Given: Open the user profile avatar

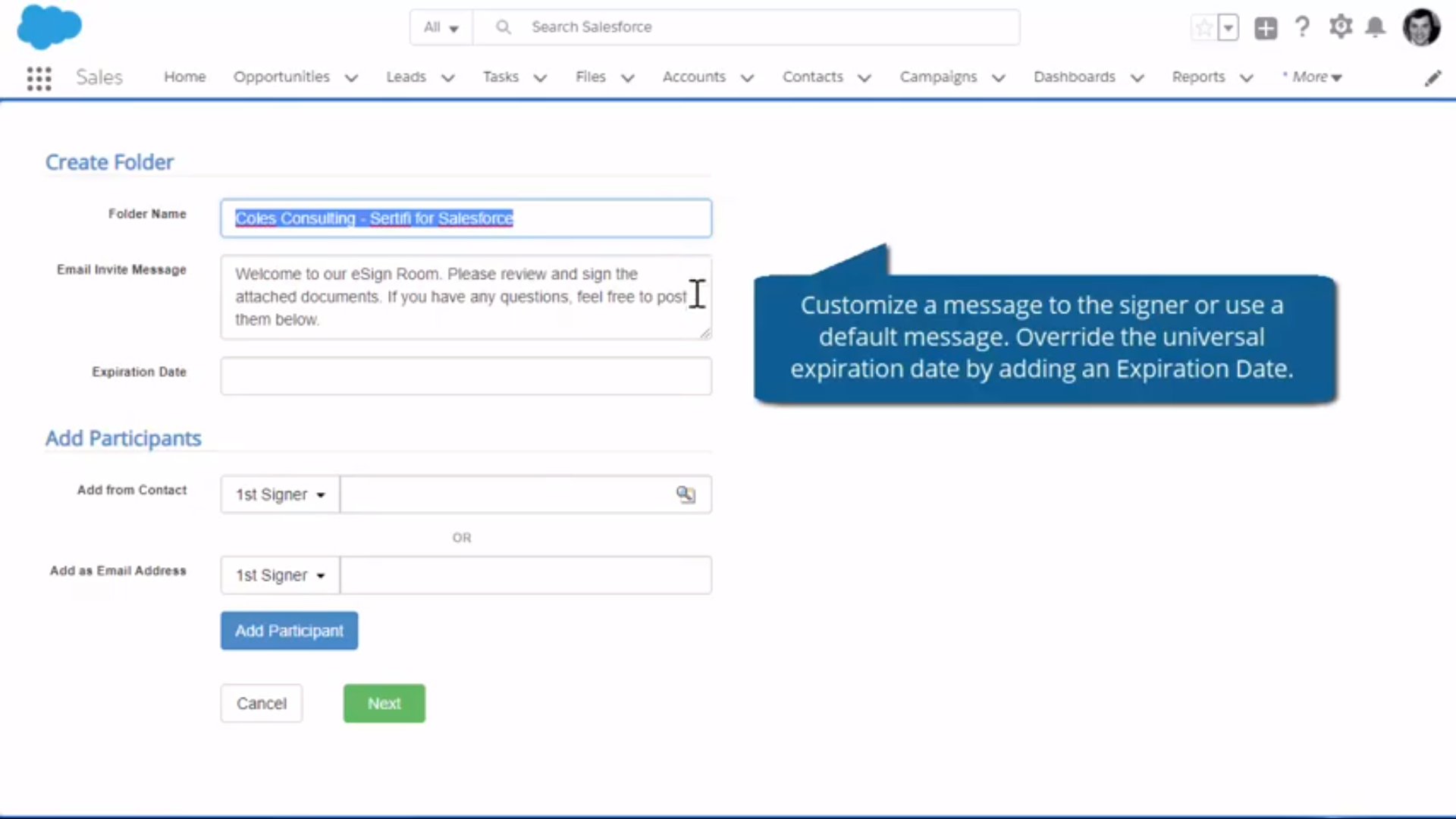Looking at the screenshot, I should [1422, 27].
